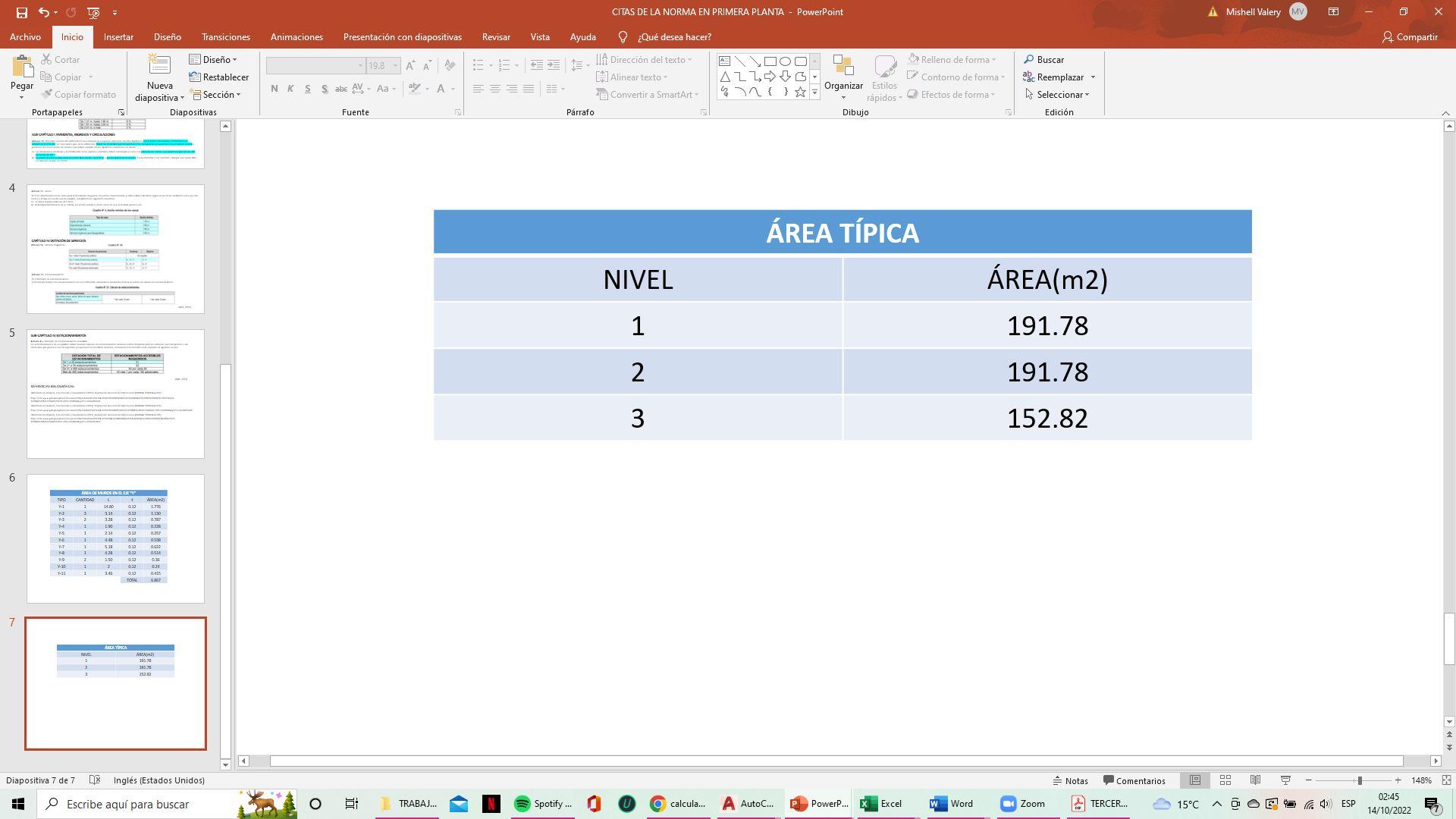The width and height of the screenshot is (1456, 819).
Task: Click fit slide to window icon
Action: [1446, 780]
